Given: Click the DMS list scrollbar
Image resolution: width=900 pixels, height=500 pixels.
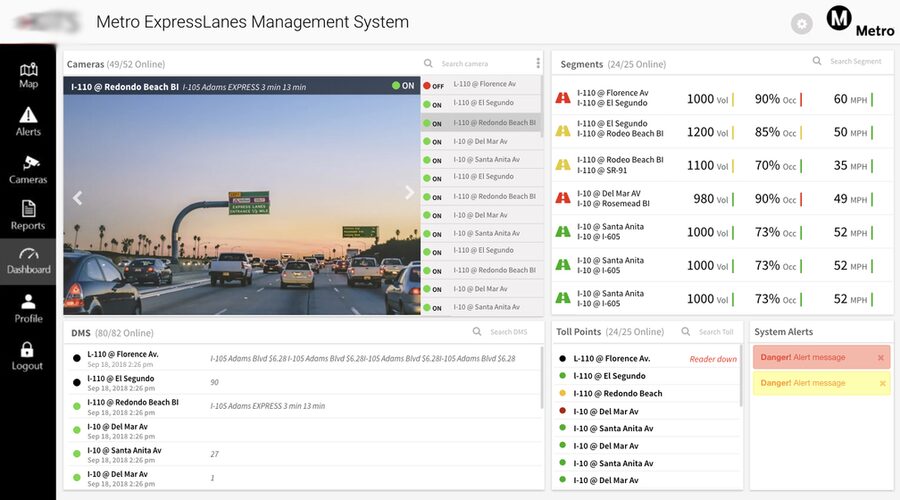Looking at the screenshot, I should pyautogui.click(x=542, y=377).
